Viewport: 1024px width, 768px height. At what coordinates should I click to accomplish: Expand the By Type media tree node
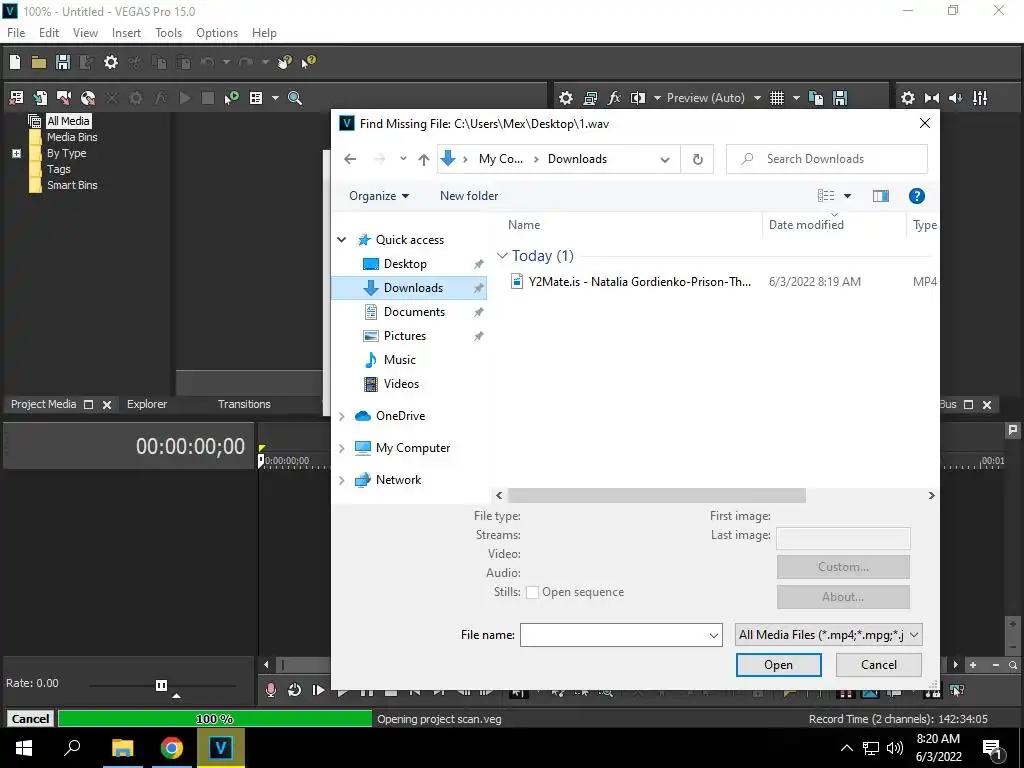(x=16, y=153)
